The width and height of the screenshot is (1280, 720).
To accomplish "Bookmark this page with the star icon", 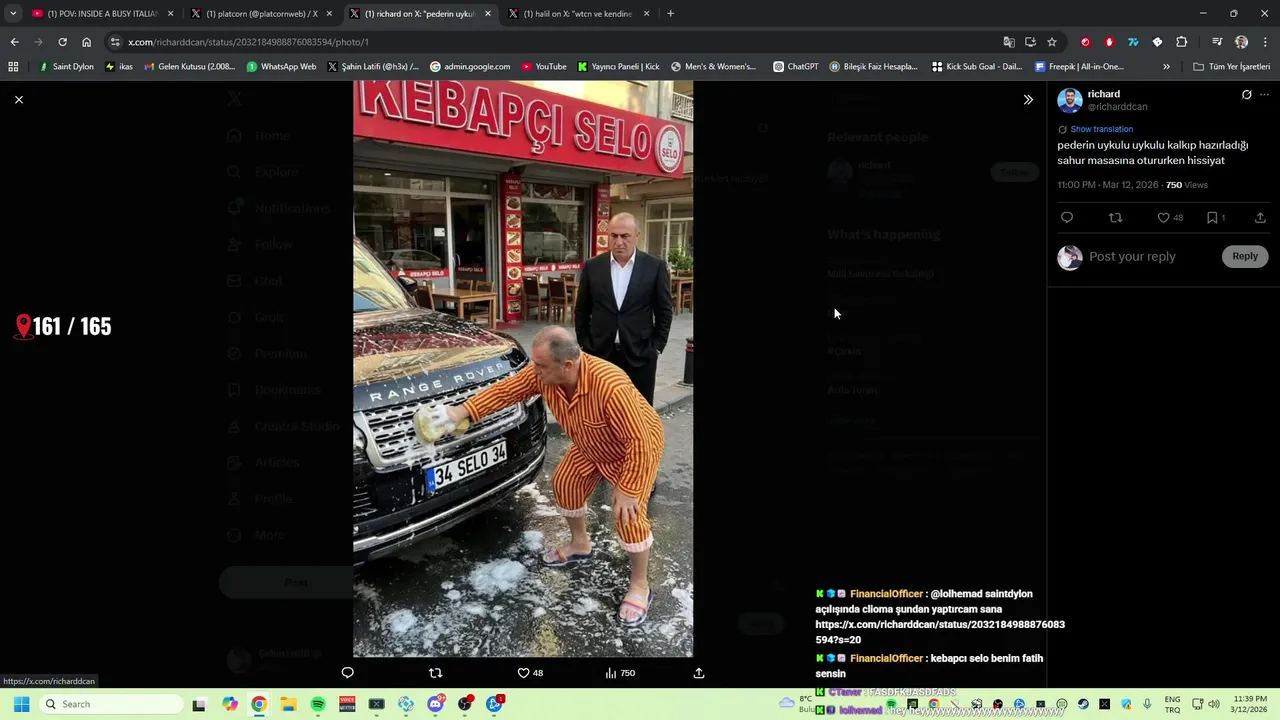I will tap(1052, 42).
